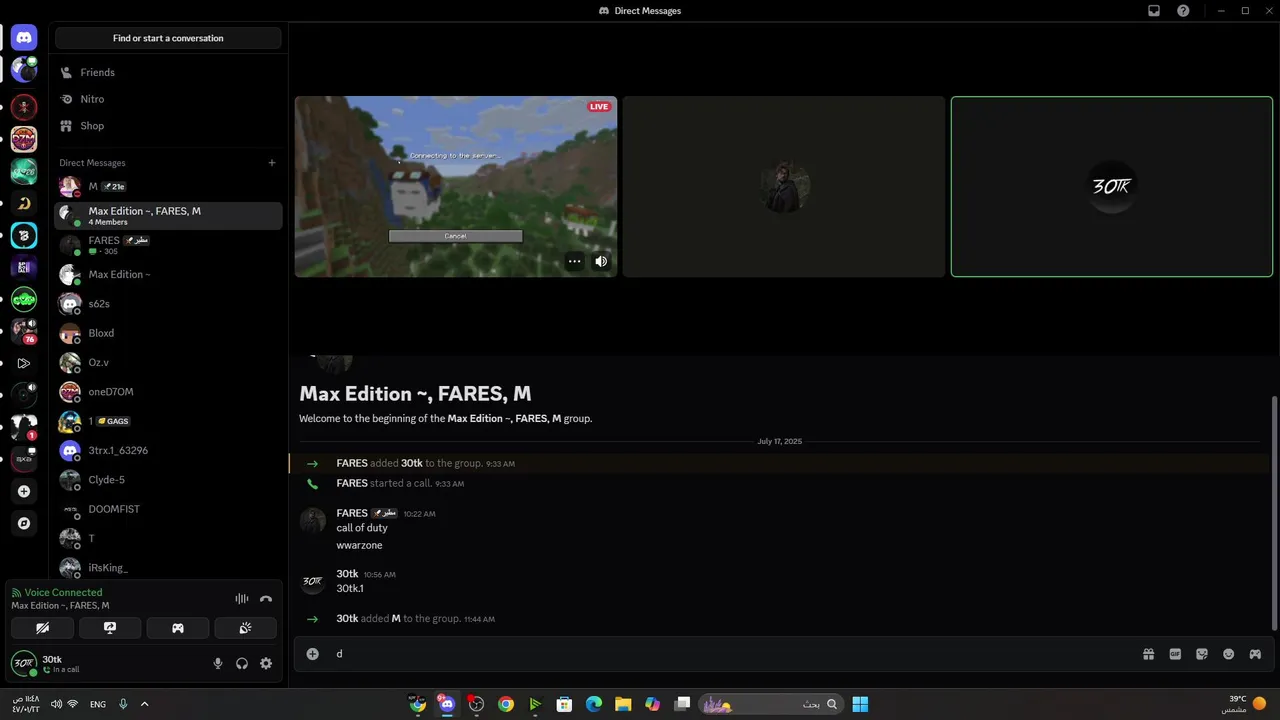This screenshot has width=1280, height=720.
Task: Open the GIF picker
Action: coord(1175,654)
